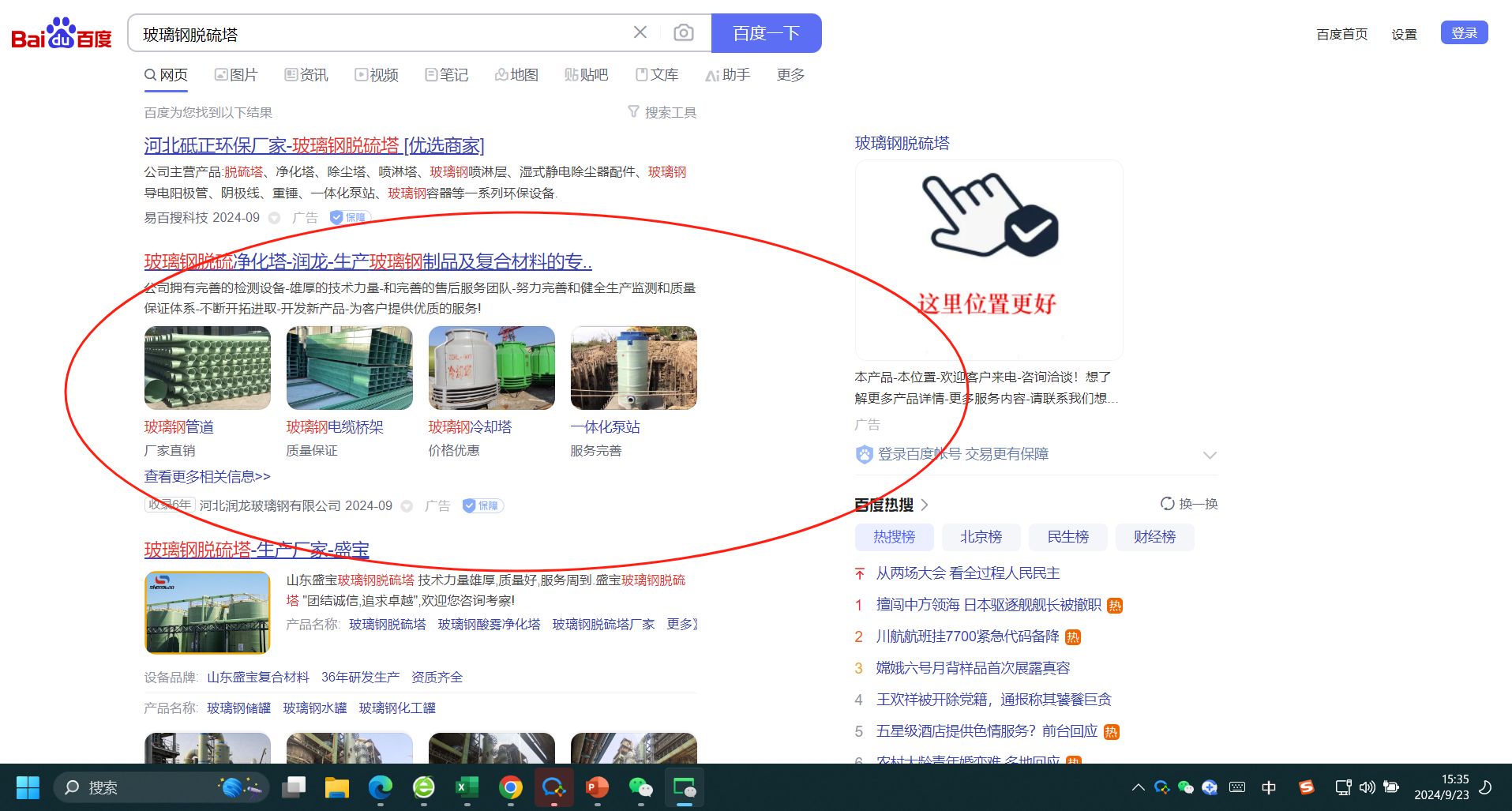Image resolution: width=1512 pixels, height=811 pixels.
Task: Select the 热搜榜 hot search tab
Action: coord(894,537)
